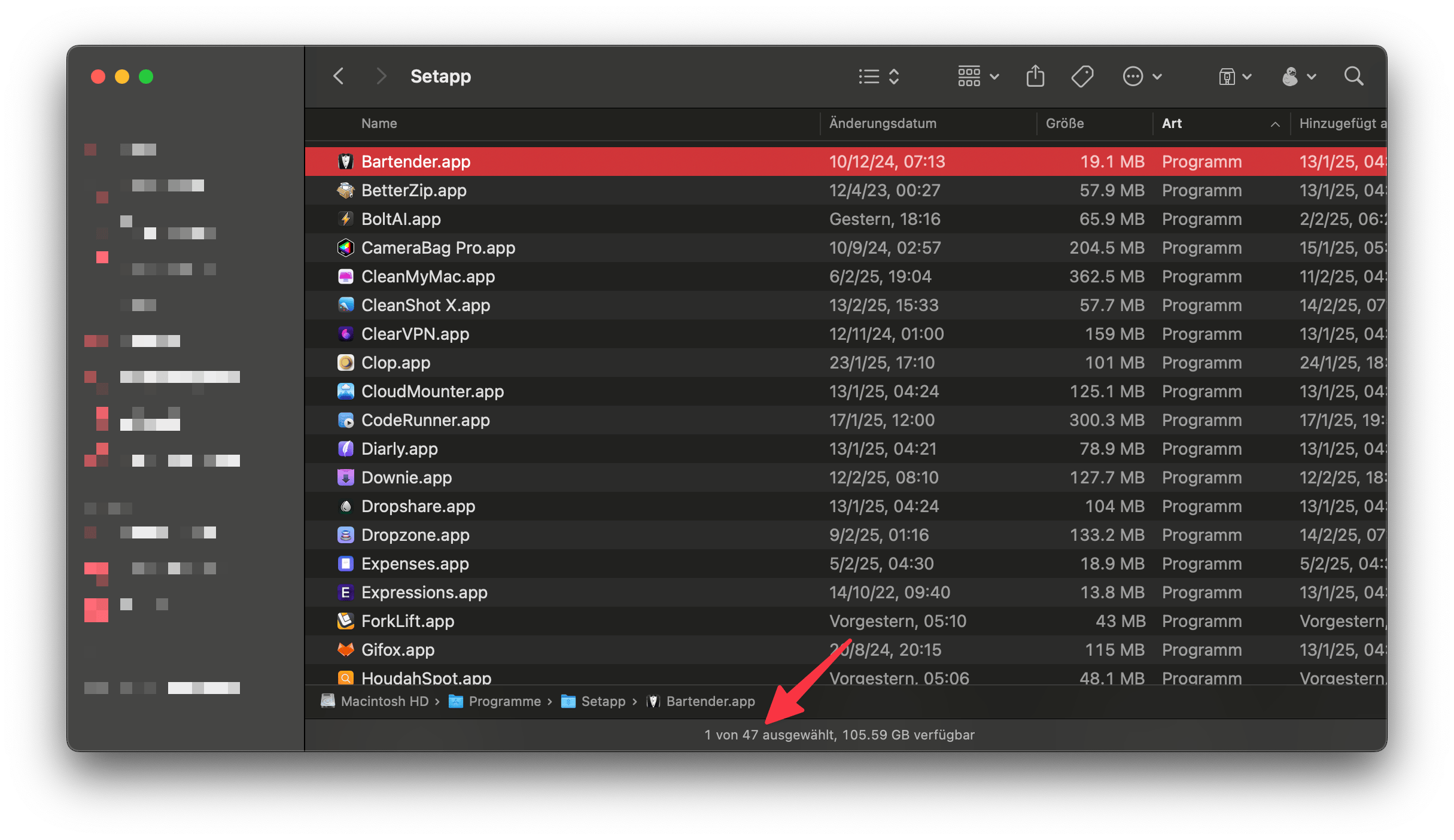Click the 'CleanShot X.app' file name

click(x=426, y=305)
